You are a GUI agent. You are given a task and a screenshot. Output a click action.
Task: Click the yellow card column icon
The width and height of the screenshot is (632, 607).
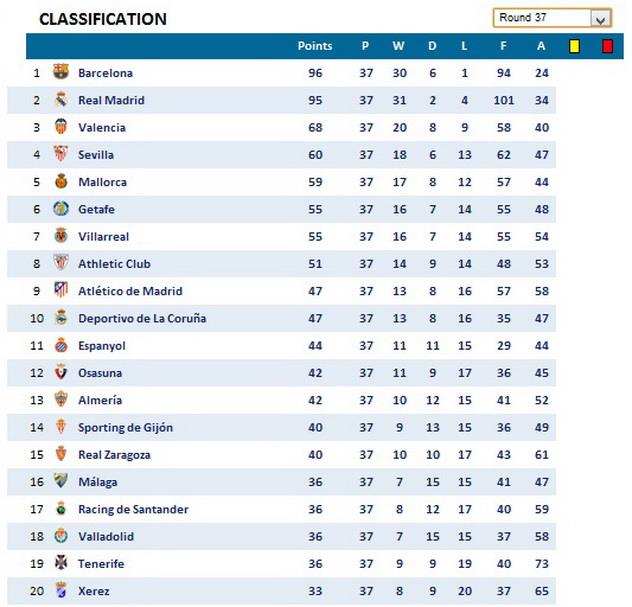click(574, 45)
